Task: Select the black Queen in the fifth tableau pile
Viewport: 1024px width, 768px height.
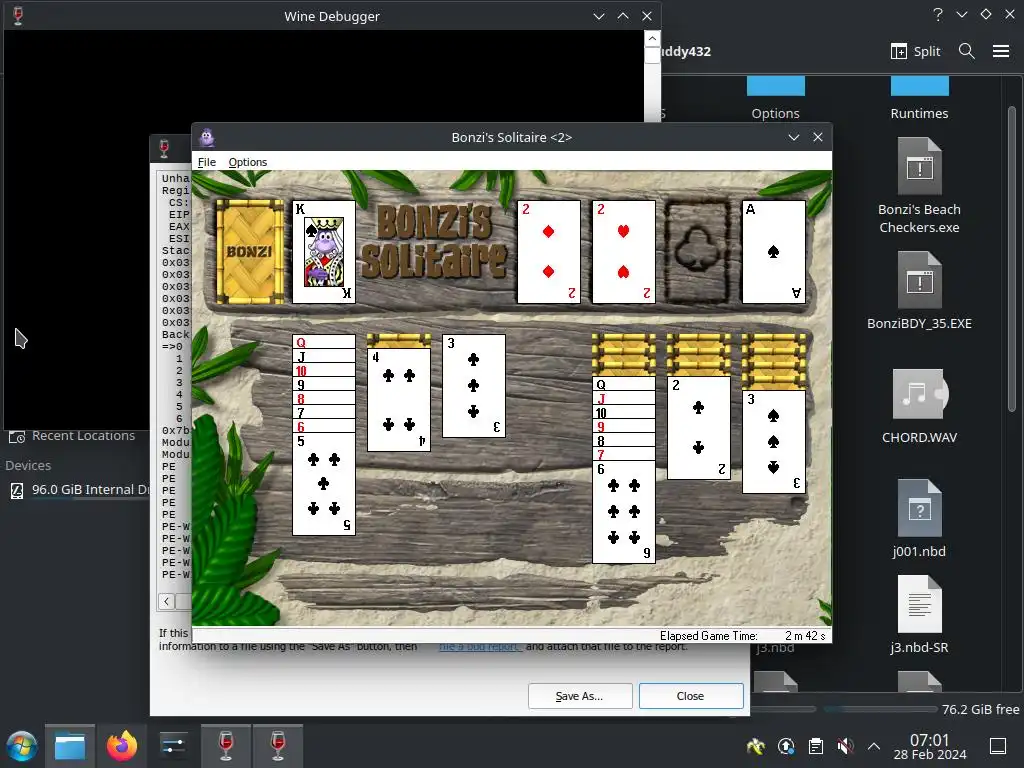Action: [x=624, y=384]
